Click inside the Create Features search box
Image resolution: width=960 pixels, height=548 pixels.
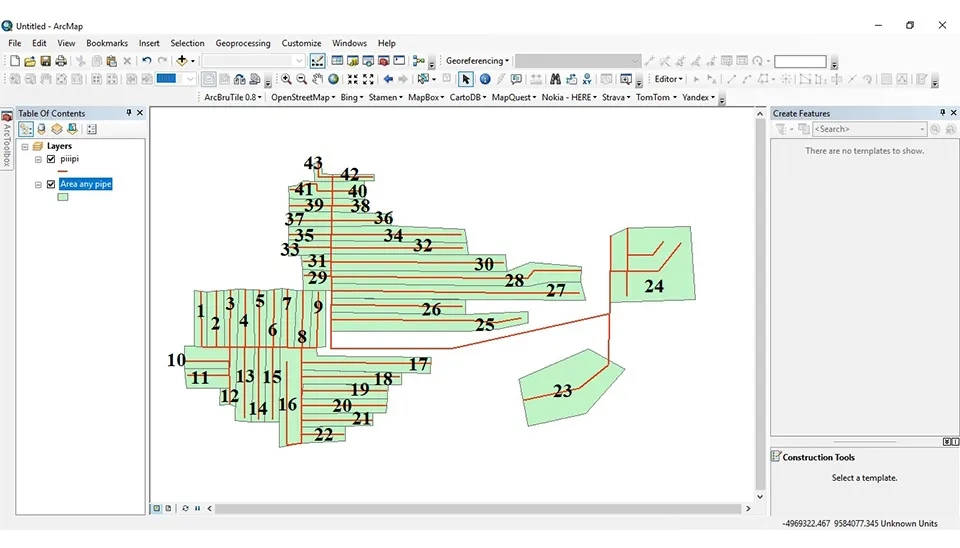coord(868,129)
